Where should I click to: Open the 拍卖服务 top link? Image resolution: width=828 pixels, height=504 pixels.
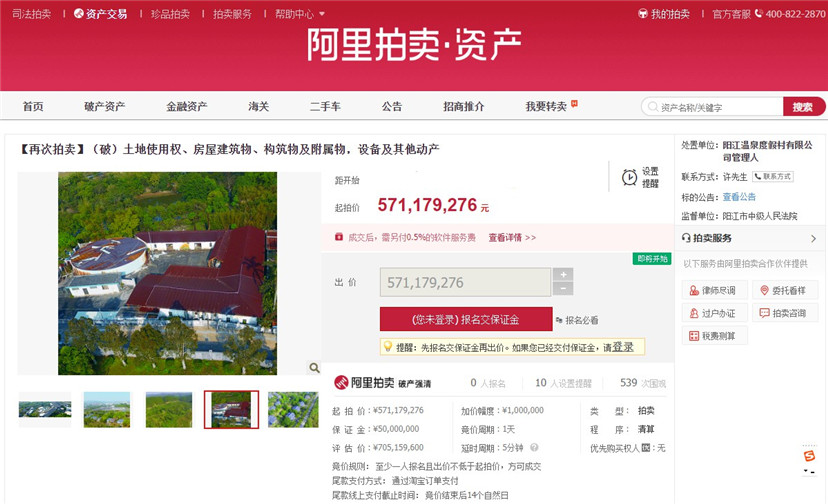coord(232,14)
